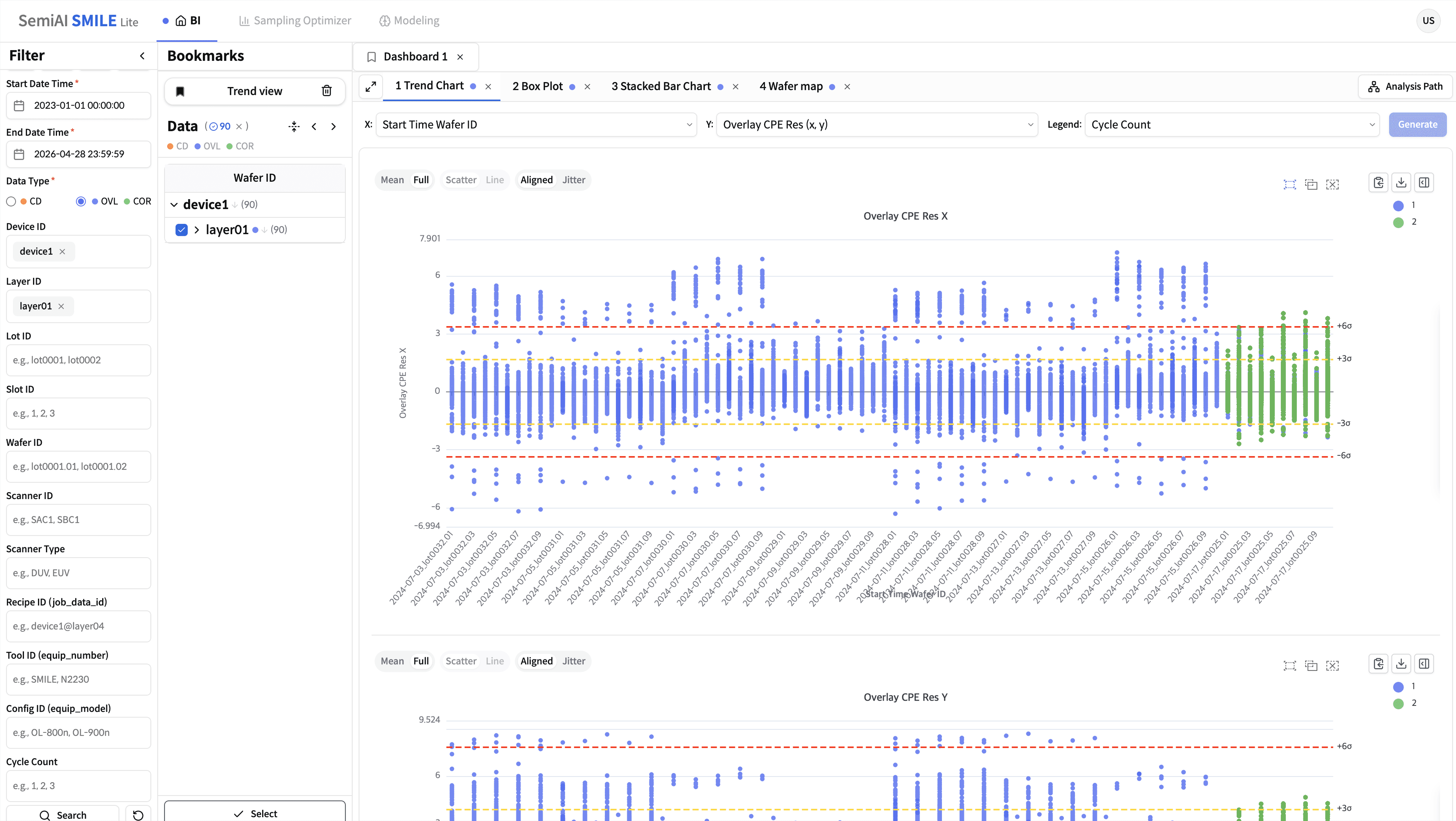Expand the chart to fullscreen

pos(371,87)
